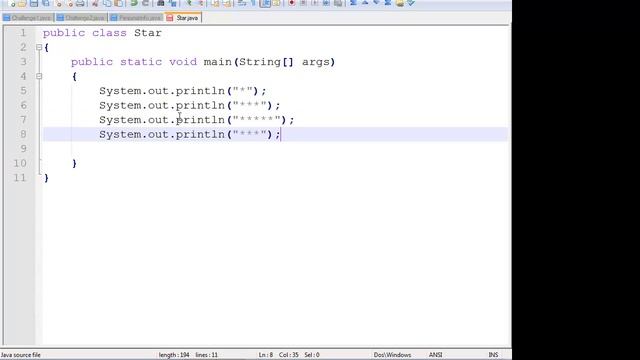Click 'Java source file' in status bar
Image resolution: width=640 pixels, height=360 pixels.
click(20, 355)
